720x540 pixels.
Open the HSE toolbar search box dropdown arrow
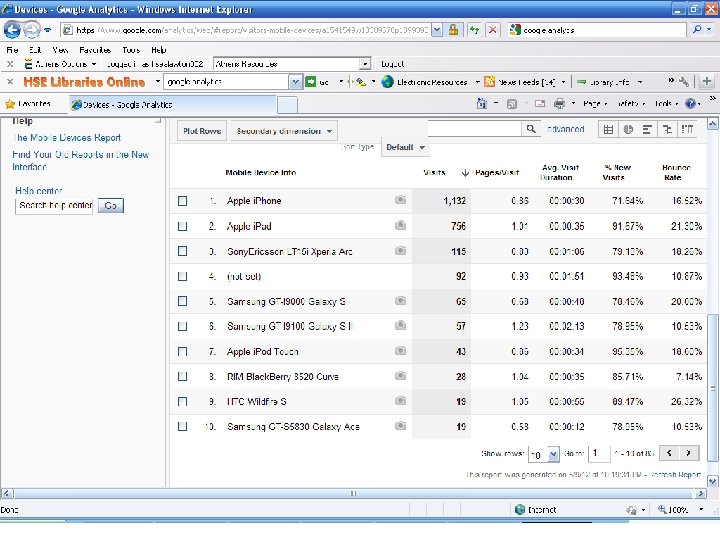(x=295, y=82)
